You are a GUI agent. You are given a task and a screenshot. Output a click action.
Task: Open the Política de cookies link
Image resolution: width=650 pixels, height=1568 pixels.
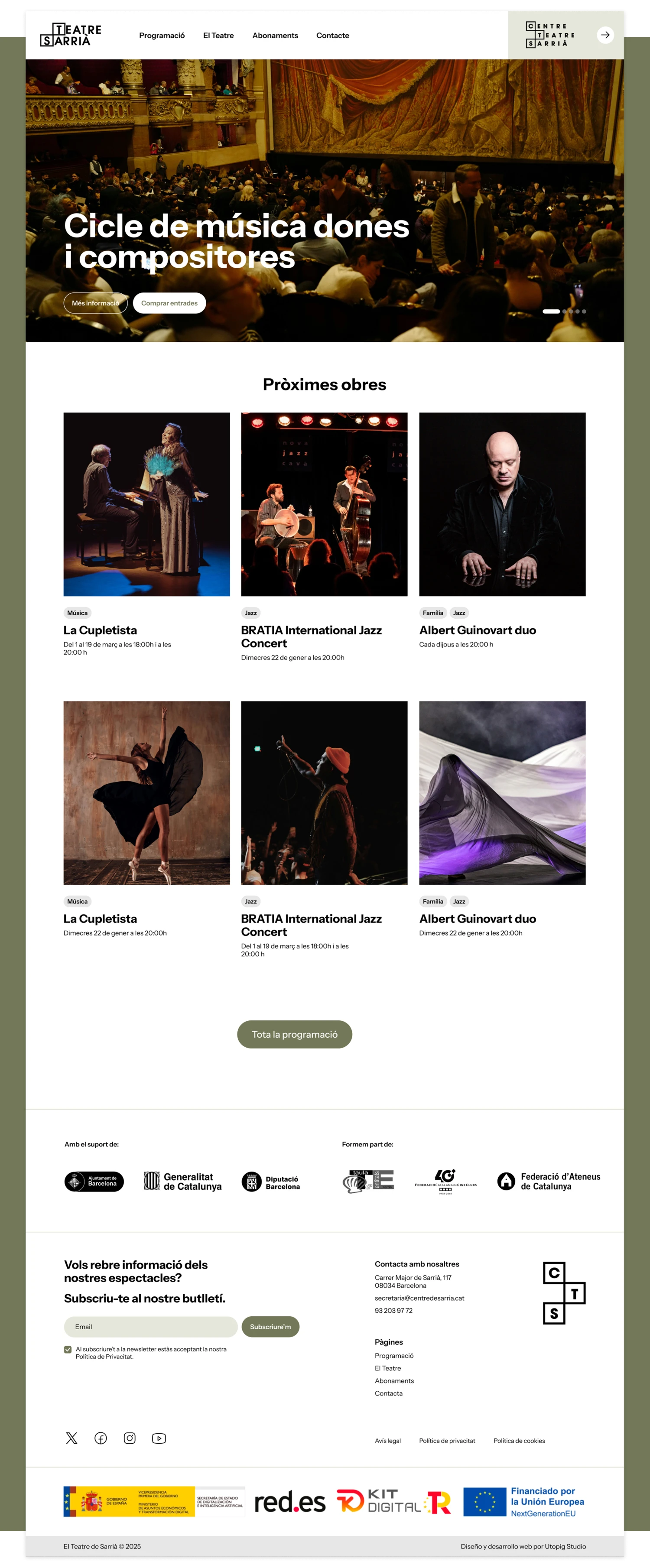pos(519,1440)
